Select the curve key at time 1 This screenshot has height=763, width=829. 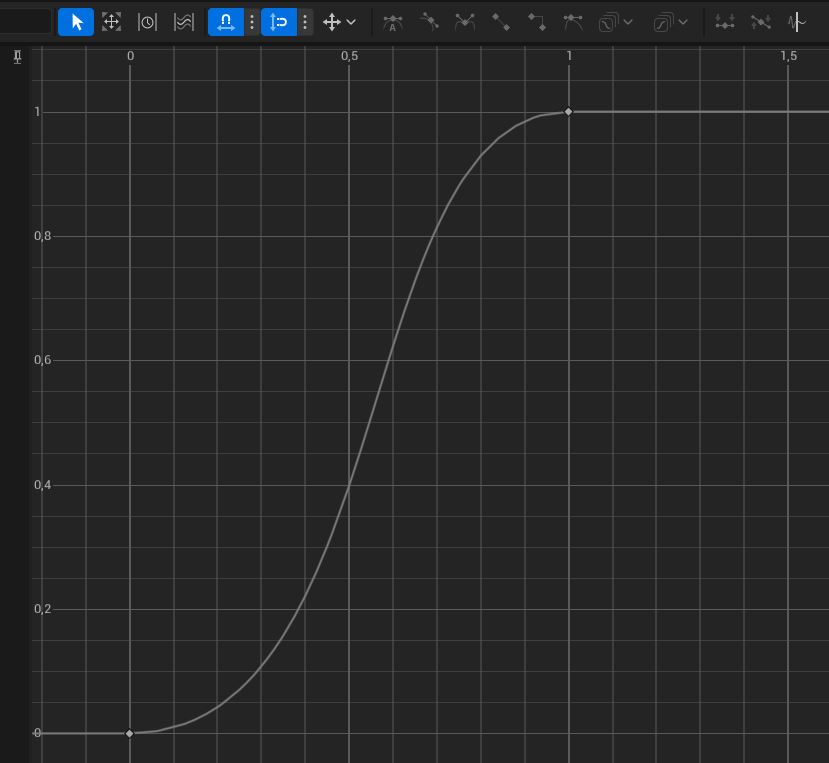(x=568, y=112)
